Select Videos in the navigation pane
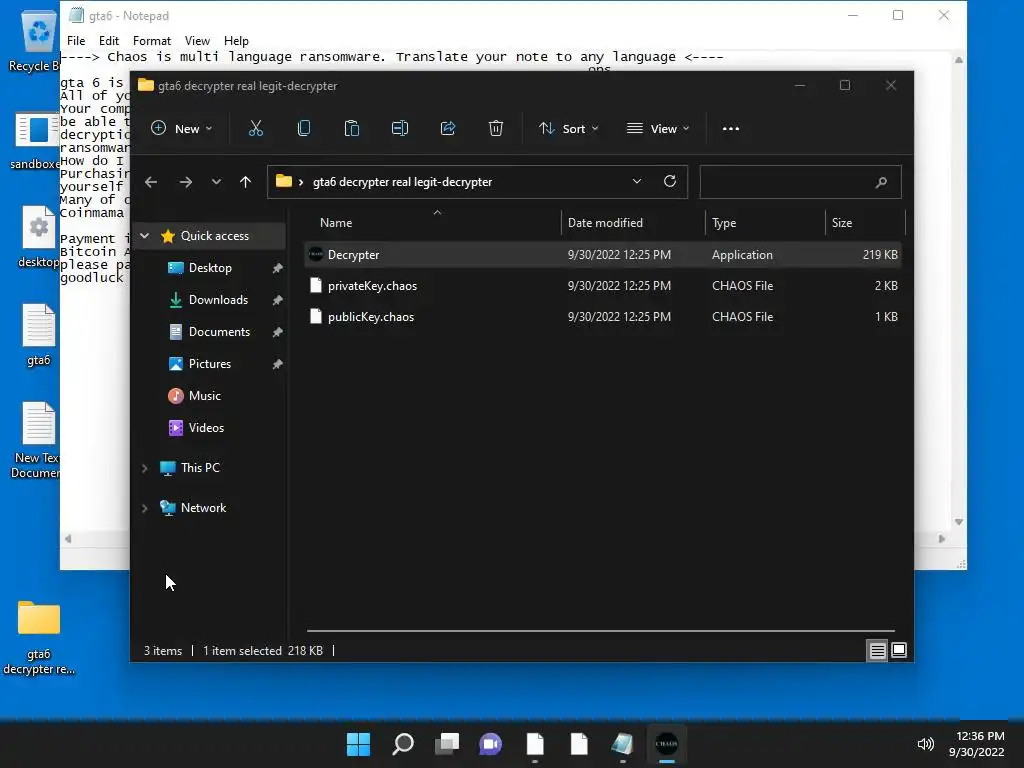The width and height of the screenshot is (1024, 768). pyautogui.click(x=210, y=428)
